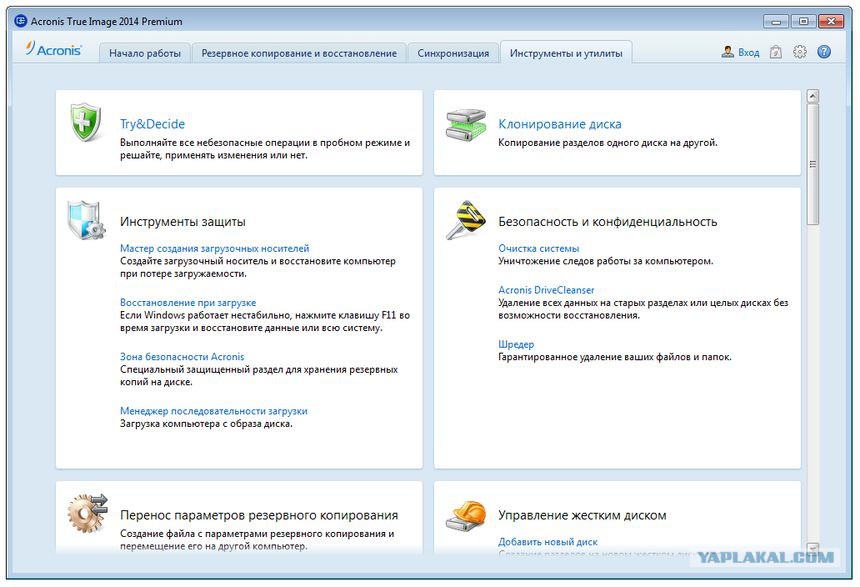Open the Резервное копирование и восстановление tab

[299, 53]
